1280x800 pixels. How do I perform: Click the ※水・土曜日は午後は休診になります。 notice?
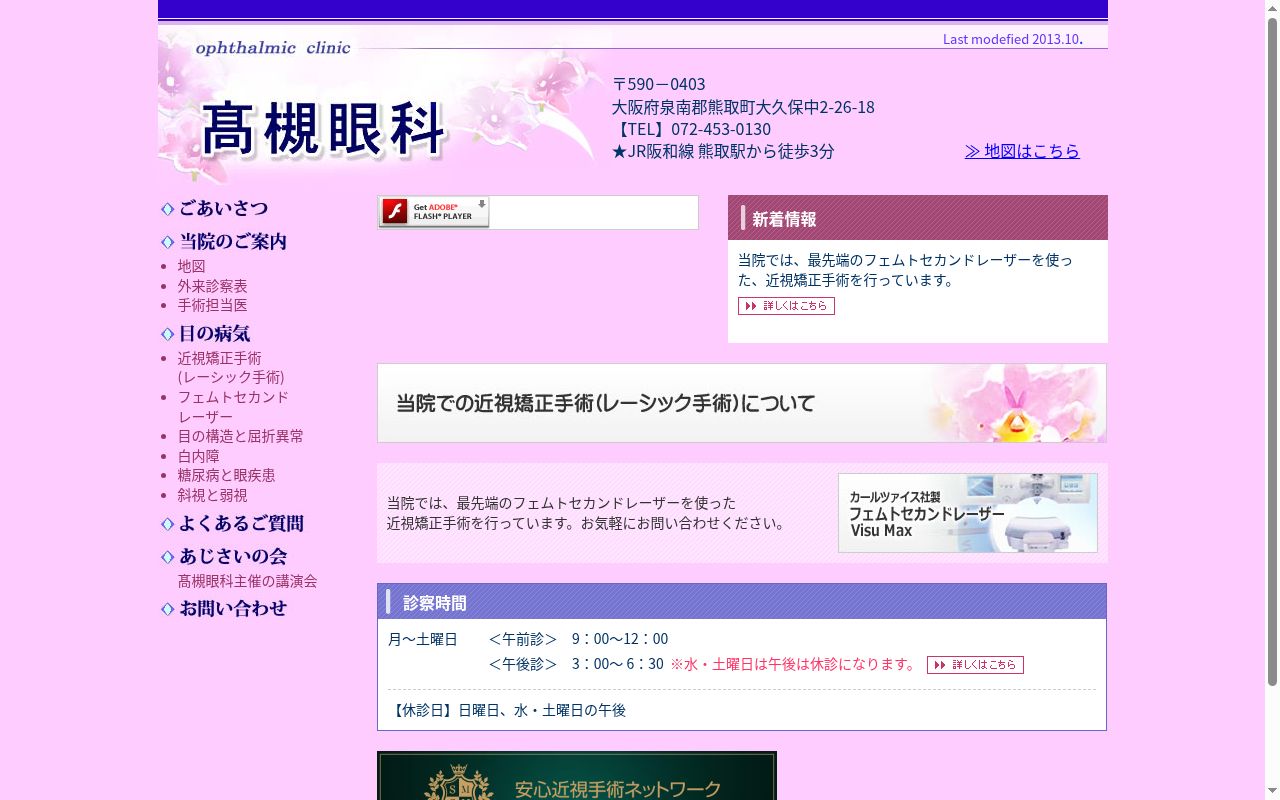click(794, 664)
